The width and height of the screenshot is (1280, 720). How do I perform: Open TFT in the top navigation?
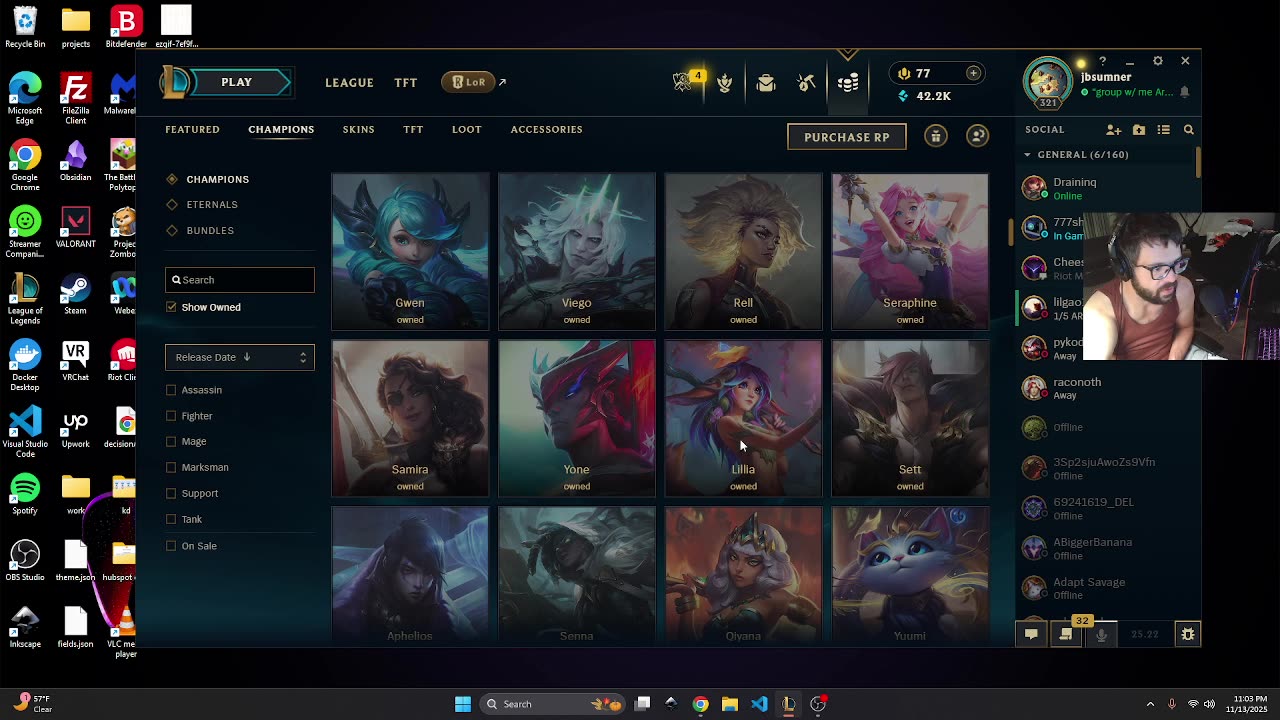point(405,83)
